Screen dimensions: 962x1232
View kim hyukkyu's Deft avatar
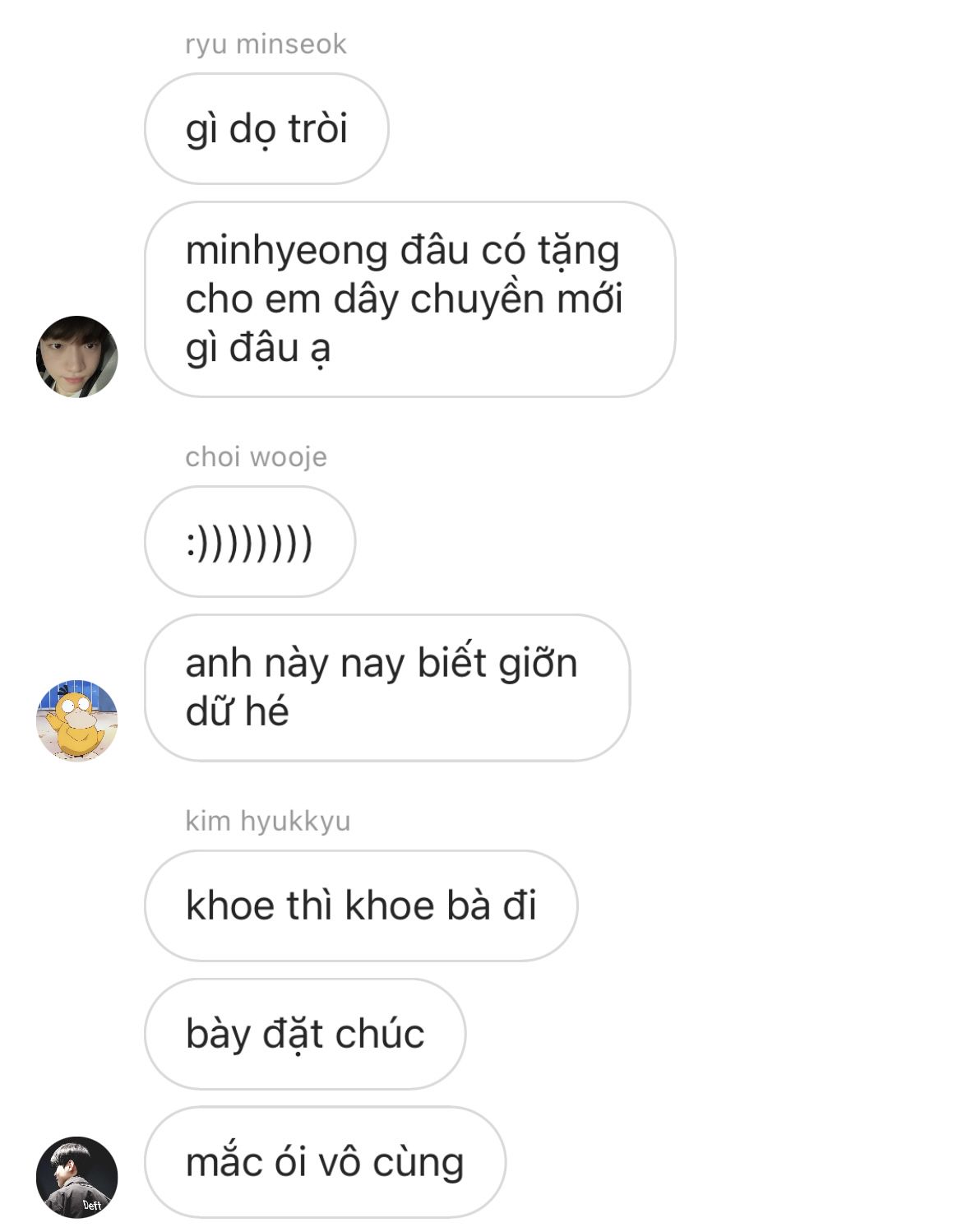(77, 1178)
